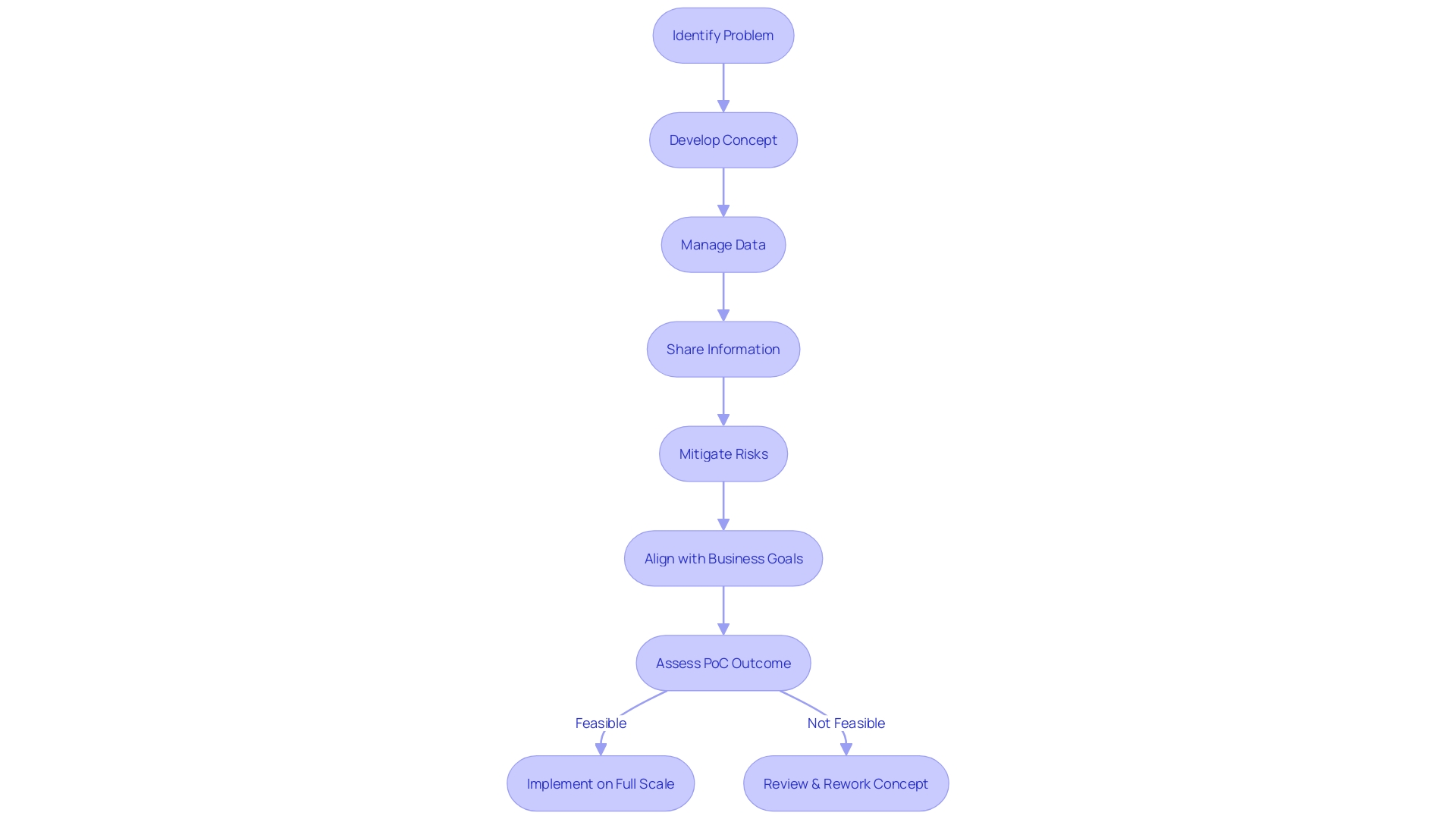Click the Mitigate Risks node
Viewport: 1456px width, 819px height.
point(723,453)
